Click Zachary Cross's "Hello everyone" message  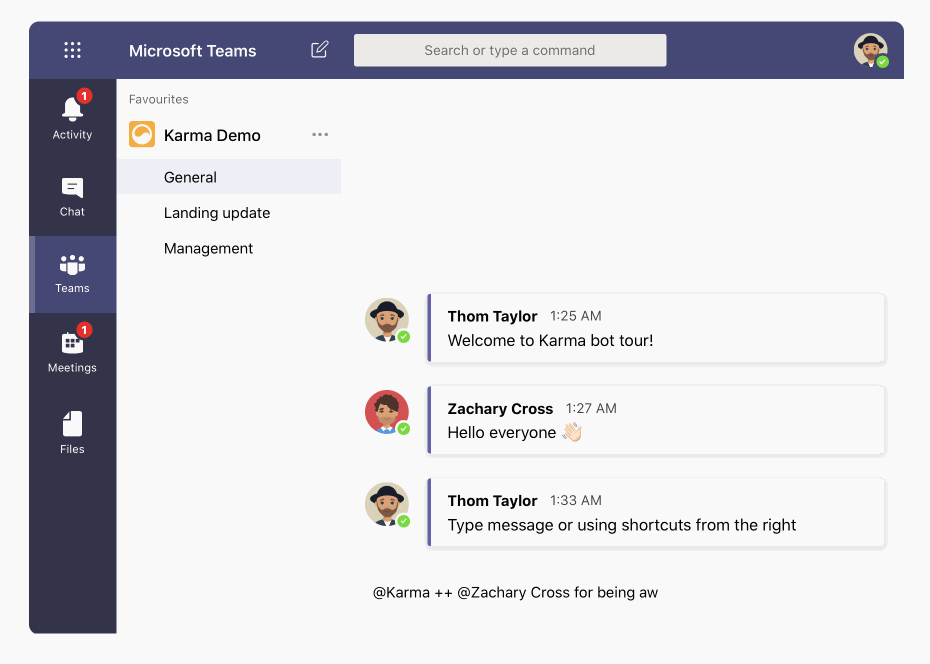[x=502, y=432]
